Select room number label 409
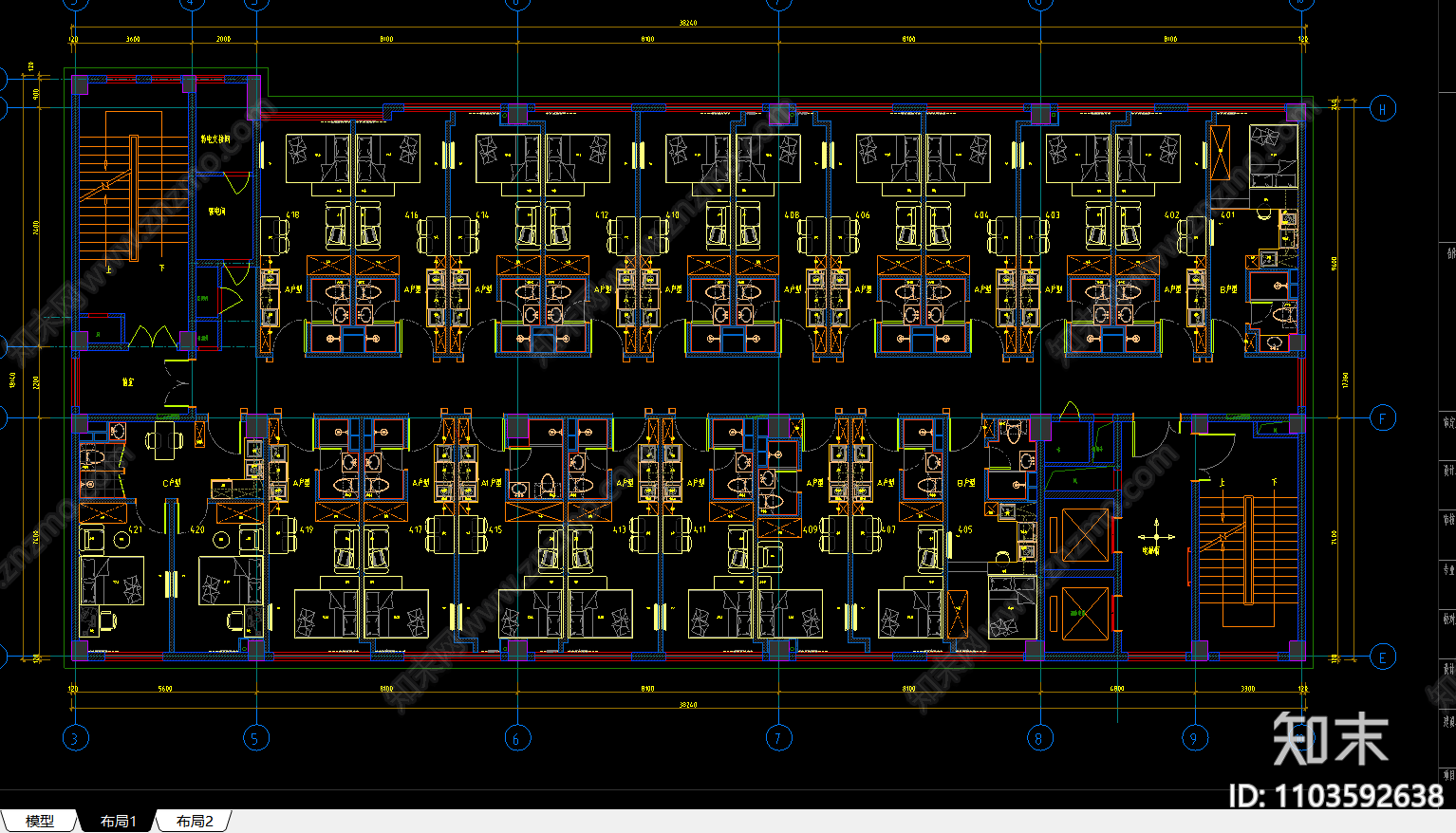The height and width of the screenshot is (833, 1456). [810, 530]
